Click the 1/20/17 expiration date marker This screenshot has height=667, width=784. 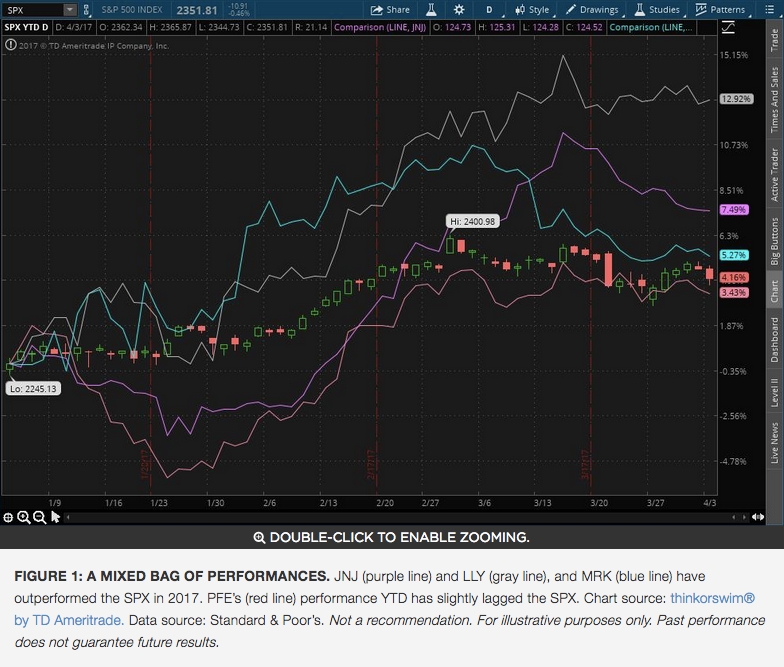146,465
